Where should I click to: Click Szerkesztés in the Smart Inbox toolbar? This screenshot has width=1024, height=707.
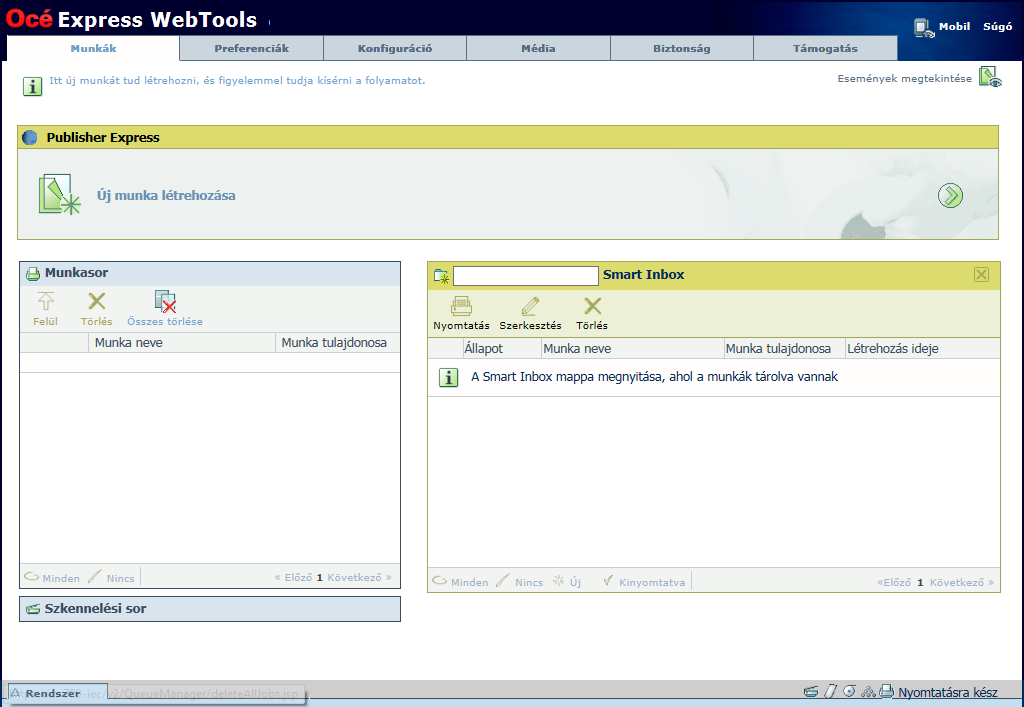coord(530,313)
